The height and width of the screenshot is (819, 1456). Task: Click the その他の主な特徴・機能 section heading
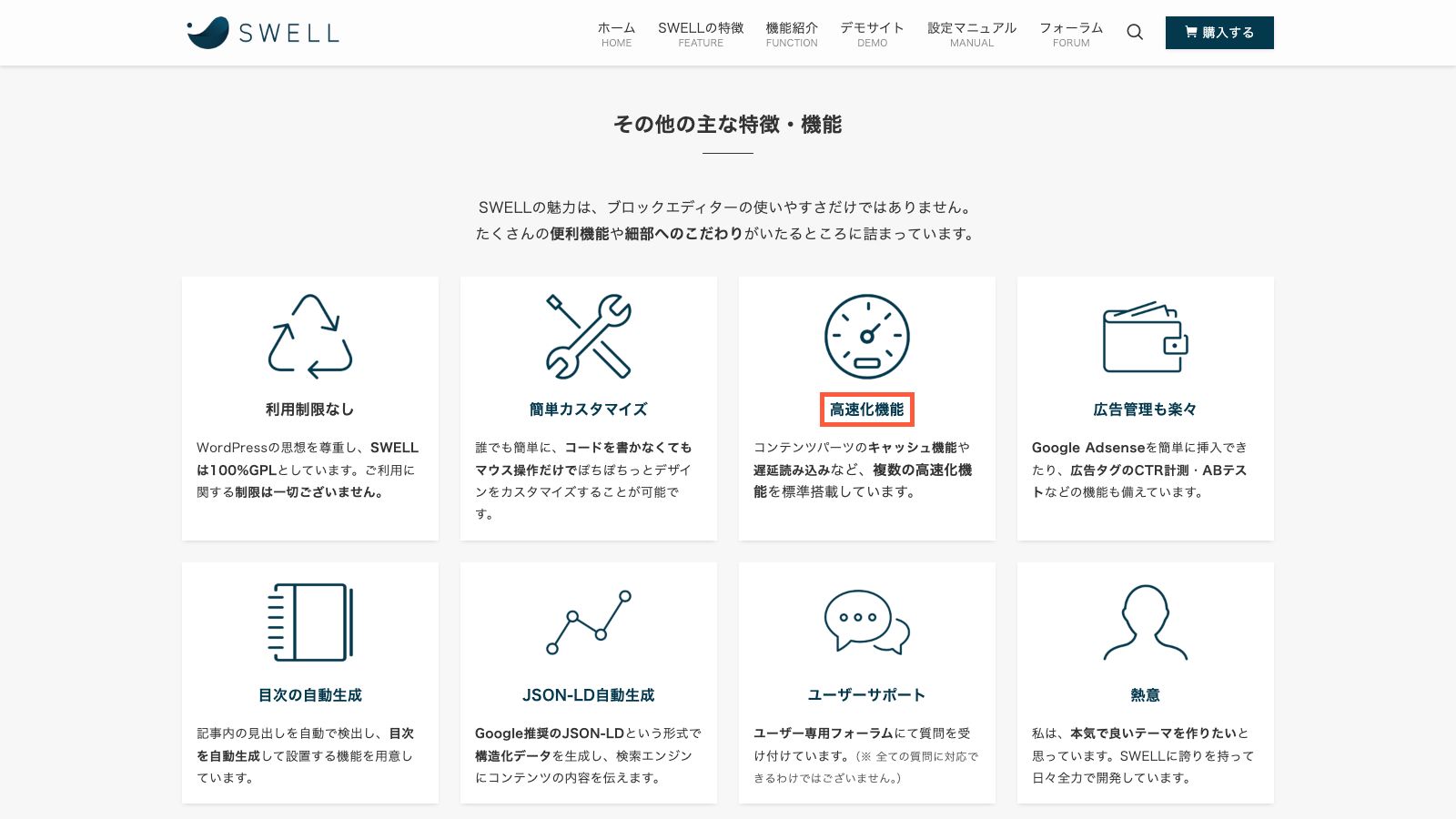pyautogui.click(x=728, y=125)
